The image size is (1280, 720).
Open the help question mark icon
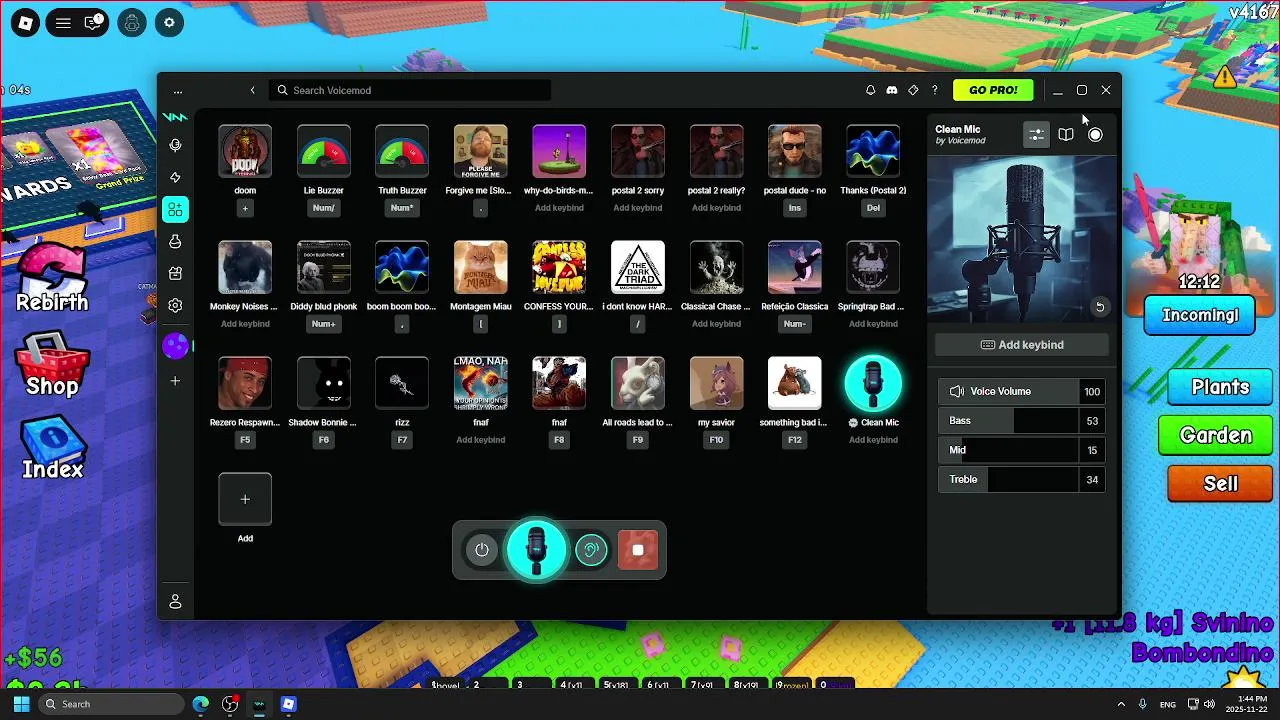935,90
